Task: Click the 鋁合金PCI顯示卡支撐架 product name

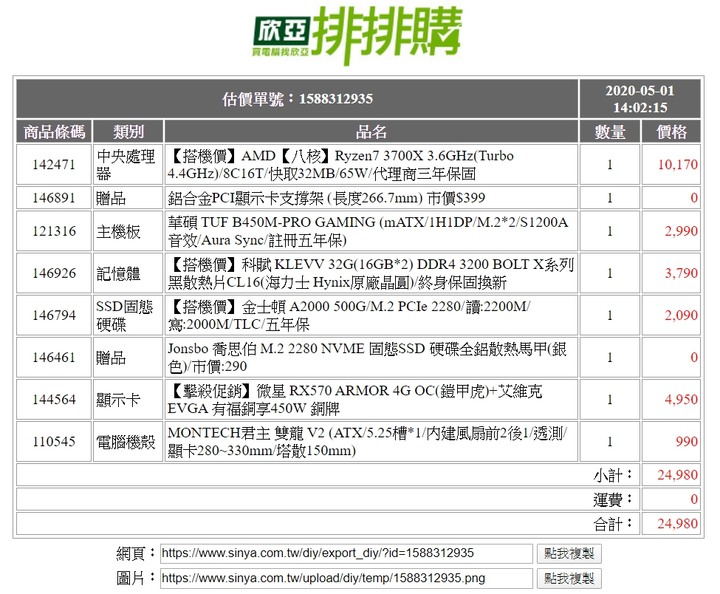Action: click(x=326, y=198)
